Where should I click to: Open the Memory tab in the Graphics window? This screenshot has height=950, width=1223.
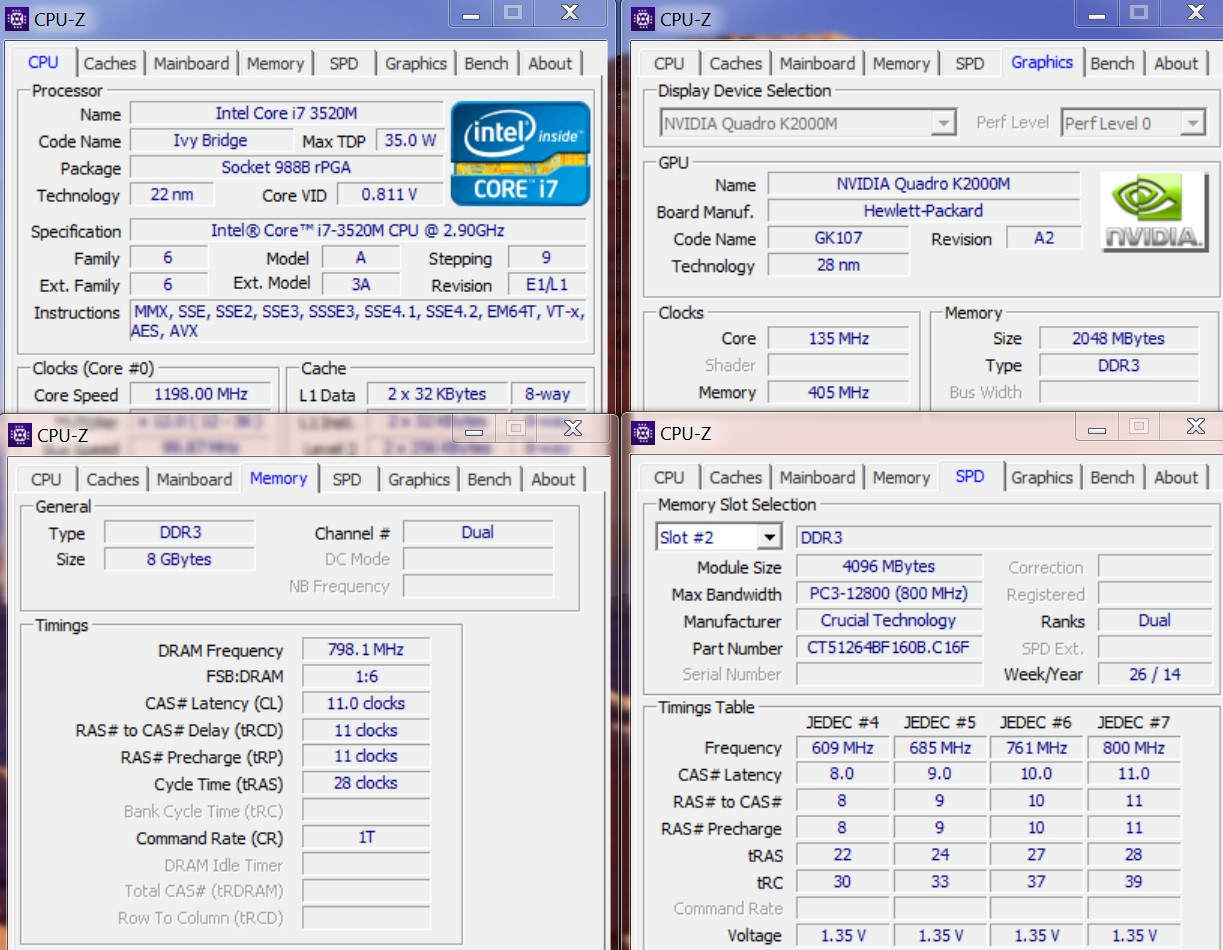pos(901,63)
